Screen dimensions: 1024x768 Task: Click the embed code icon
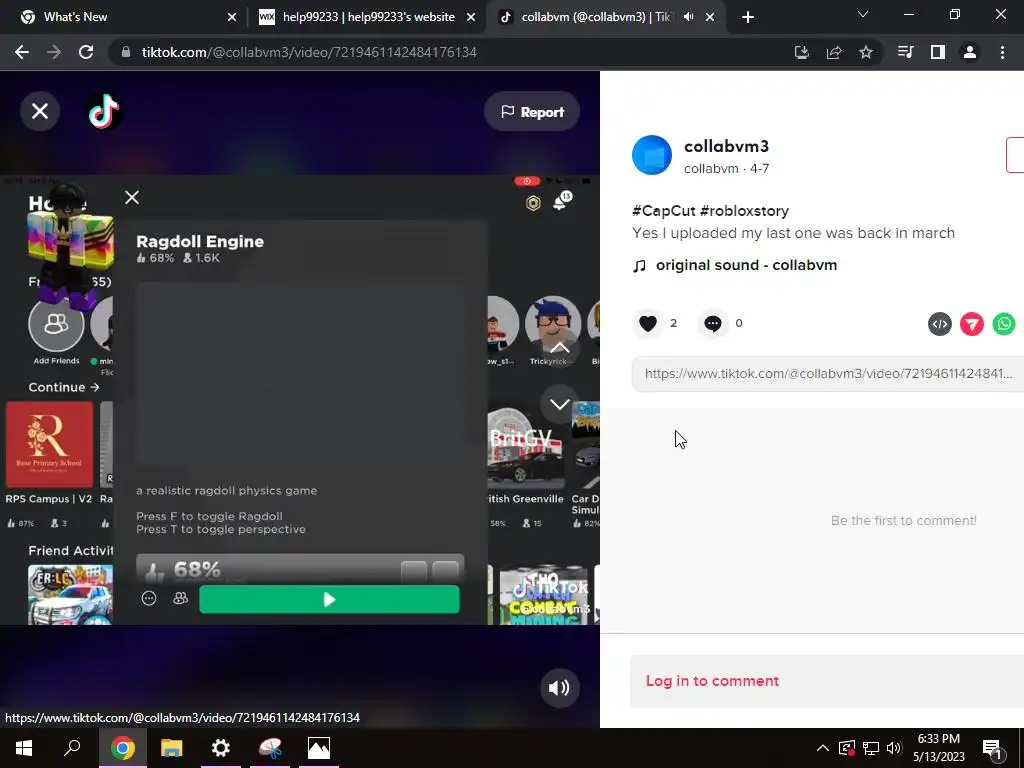[x=940, y=324]
